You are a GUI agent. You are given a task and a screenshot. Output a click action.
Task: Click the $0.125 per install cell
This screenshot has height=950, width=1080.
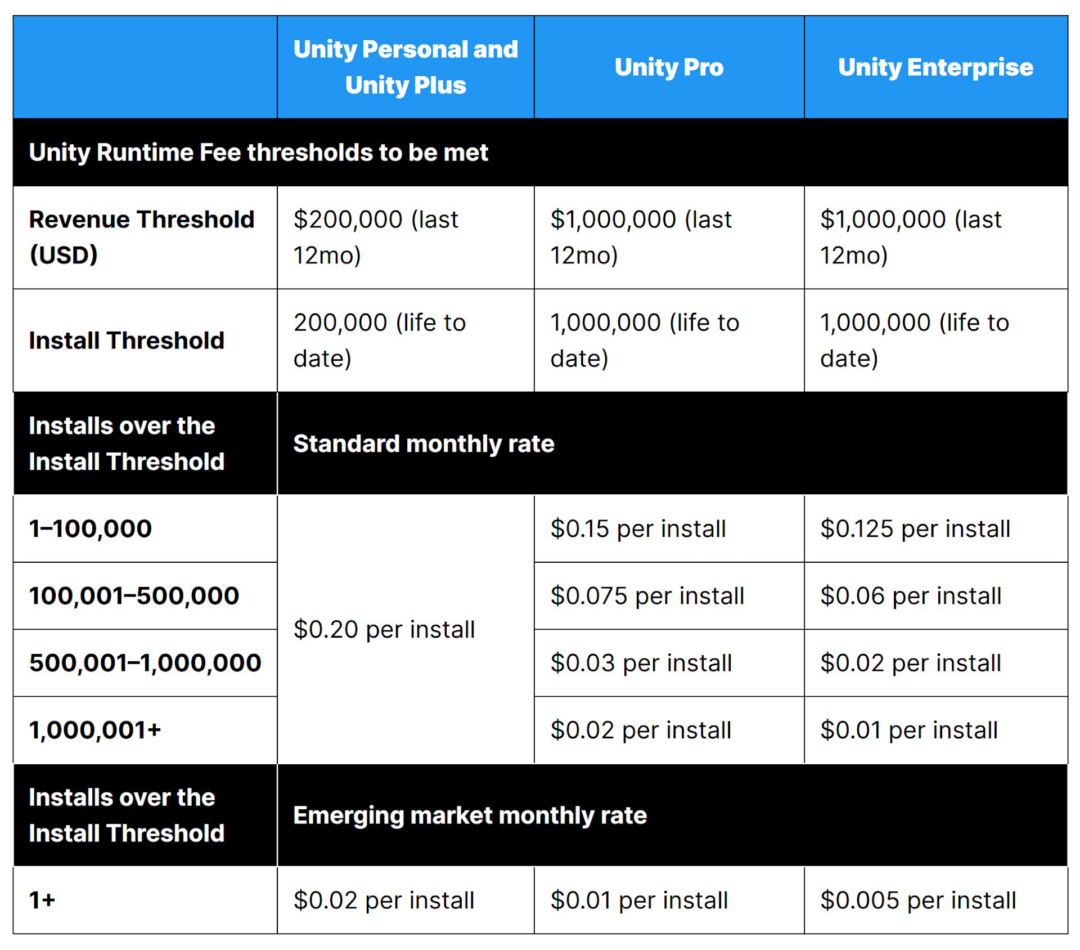[x=915, y=528]
